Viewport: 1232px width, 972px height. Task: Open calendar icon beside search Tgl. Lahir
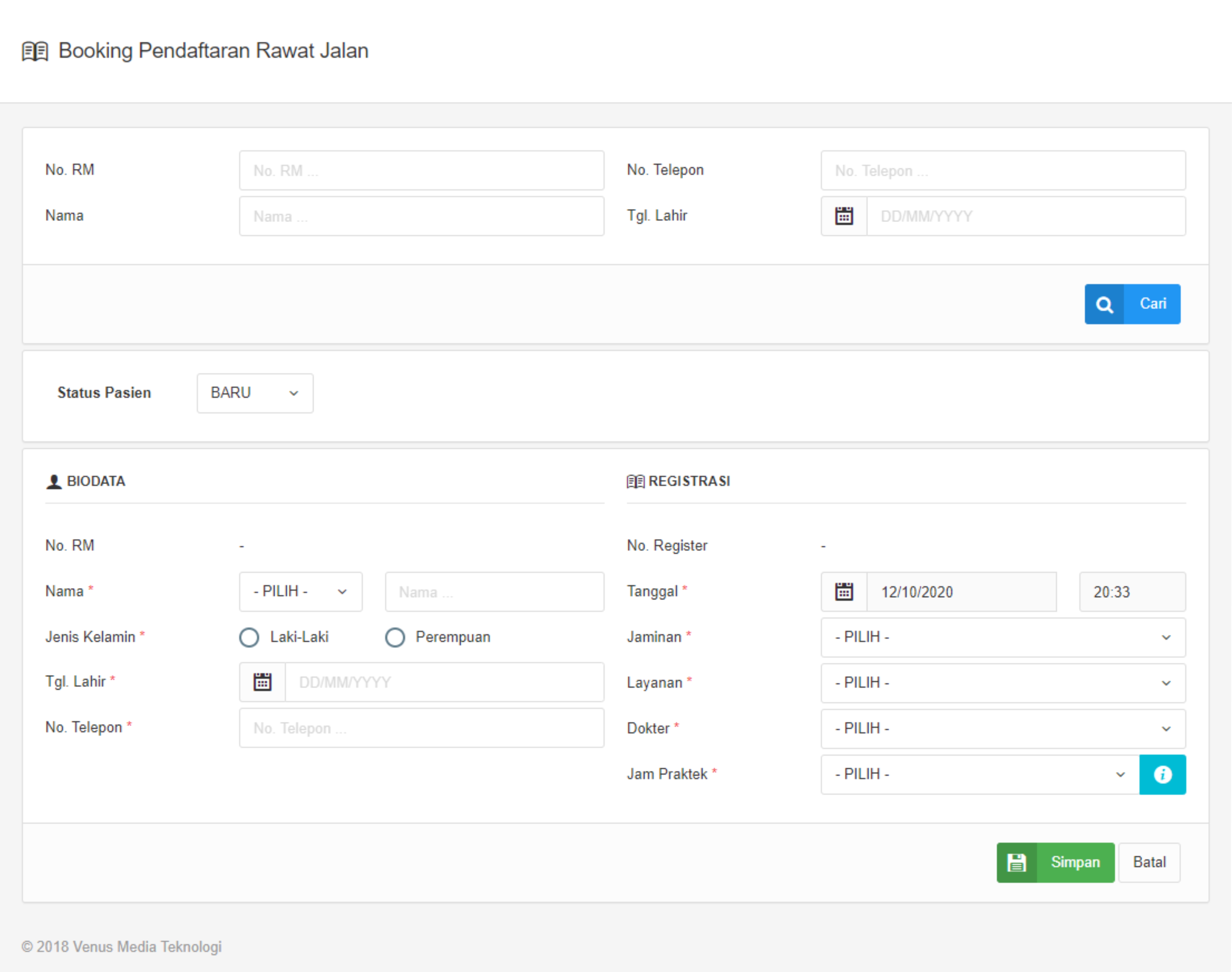(843, 216)
